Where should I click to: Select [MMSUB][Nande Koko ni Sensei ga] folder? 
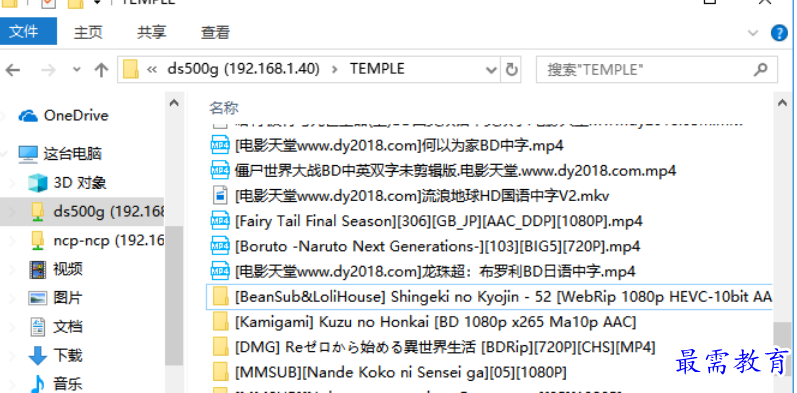pyautogui.click(x=401, y=372)
